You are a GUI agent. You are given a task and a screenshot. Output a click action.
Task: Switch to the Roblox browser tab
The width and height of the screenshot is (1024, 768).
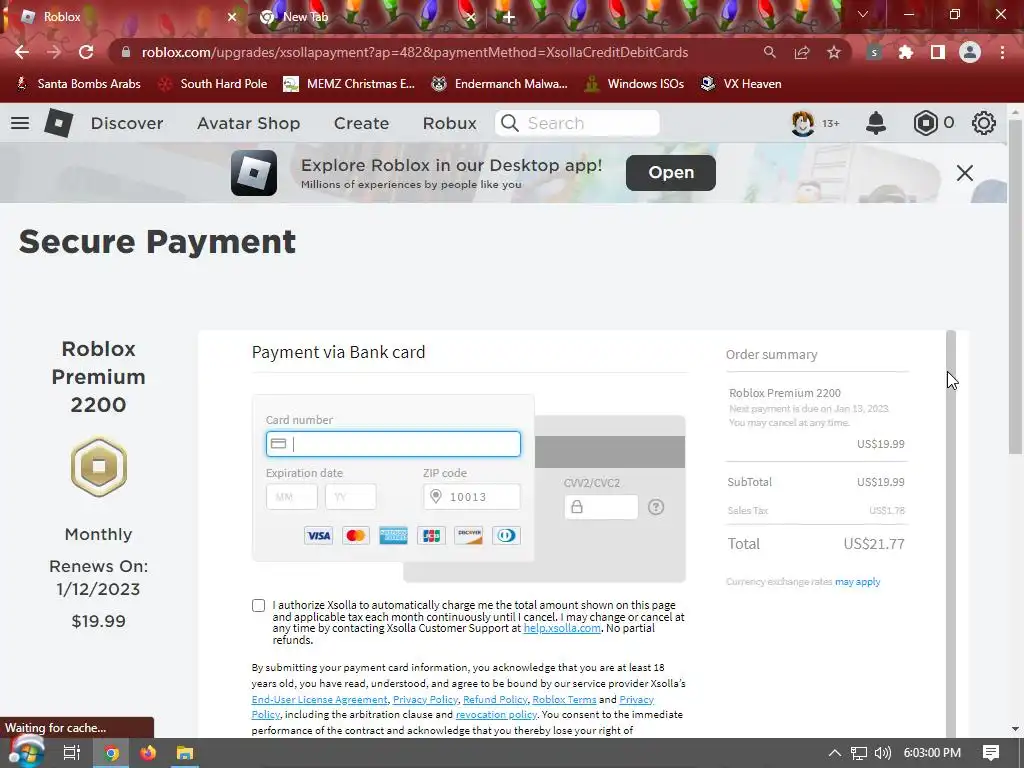coord(124,17)
